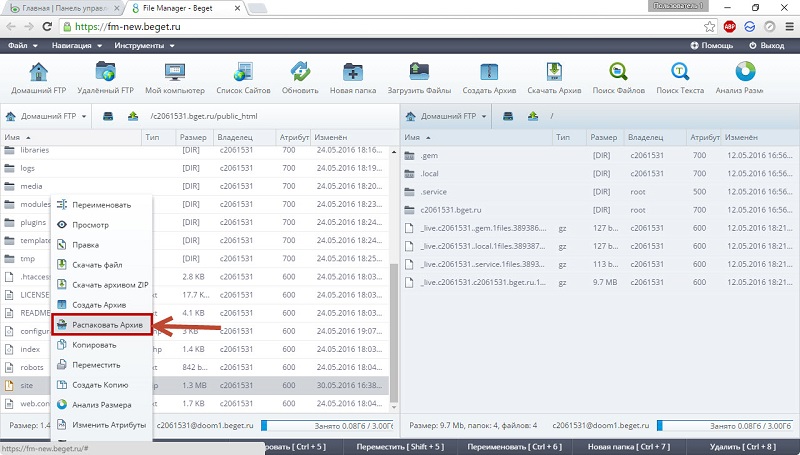Choose Распаковать Архив in context menu
Image resolution: width=800 pixels, height=455 pixels.
[x=102, y=325]
